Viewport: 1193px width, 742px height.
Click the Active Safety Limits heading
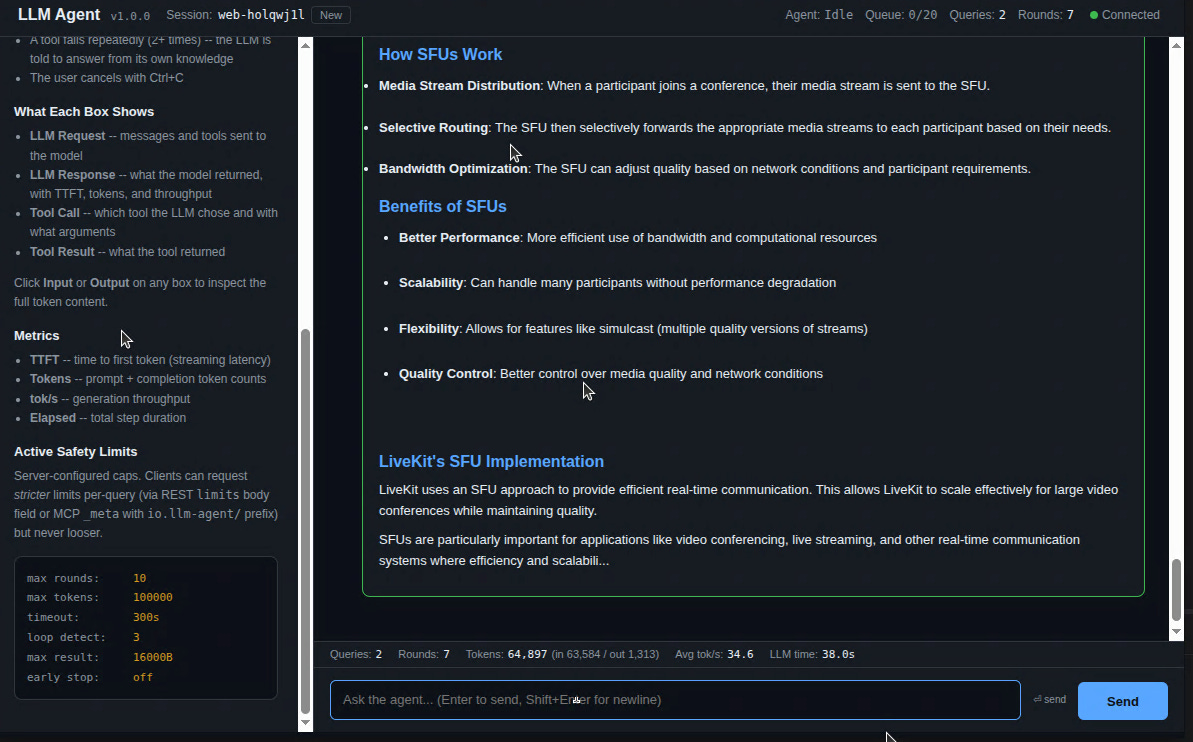tap(75, 452)
